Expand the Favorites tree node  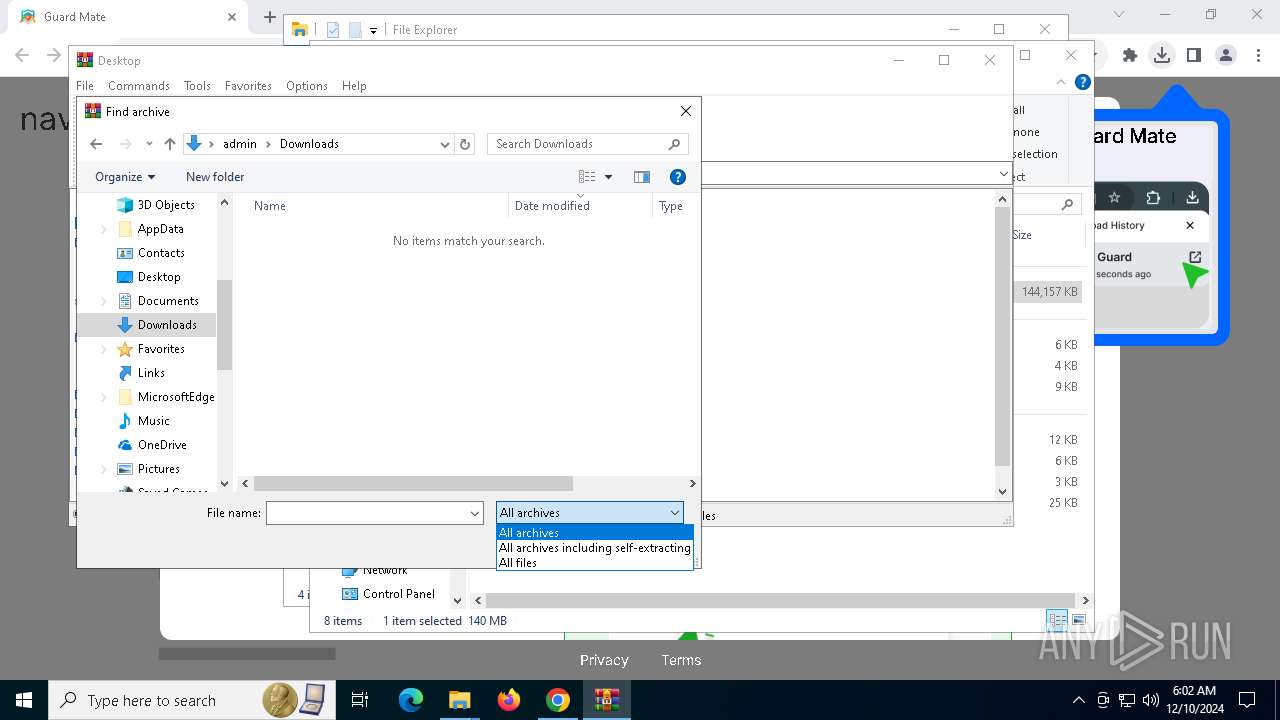coord(104,349)
